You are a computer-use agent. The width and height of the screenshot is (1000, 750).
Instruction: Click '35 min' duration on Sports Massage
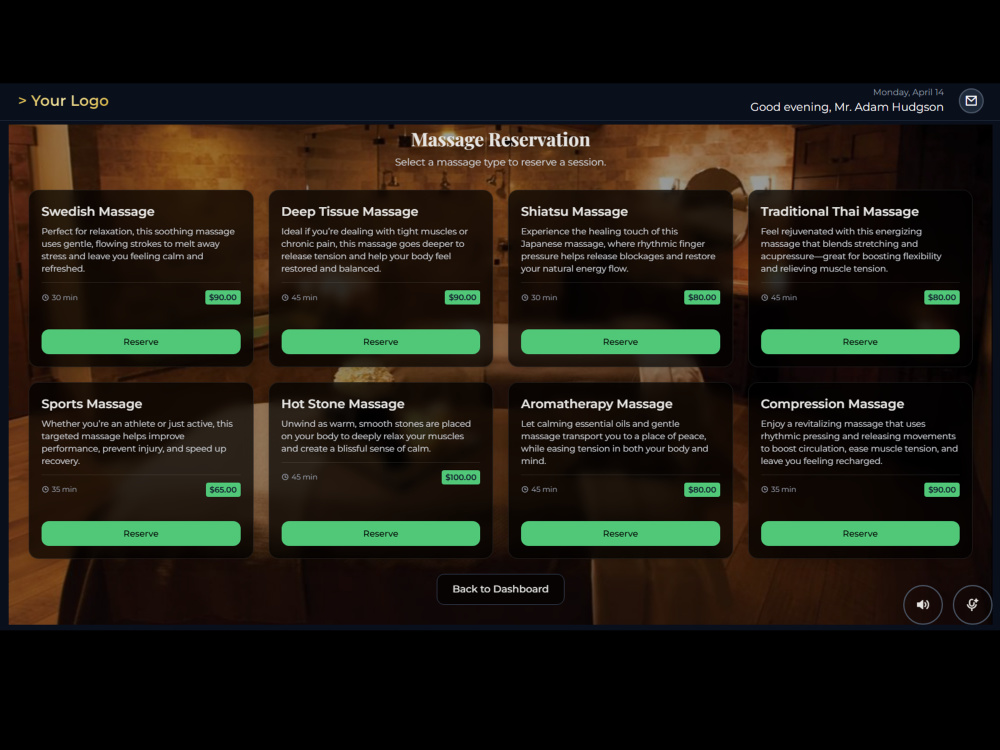[x=64, y=489]
